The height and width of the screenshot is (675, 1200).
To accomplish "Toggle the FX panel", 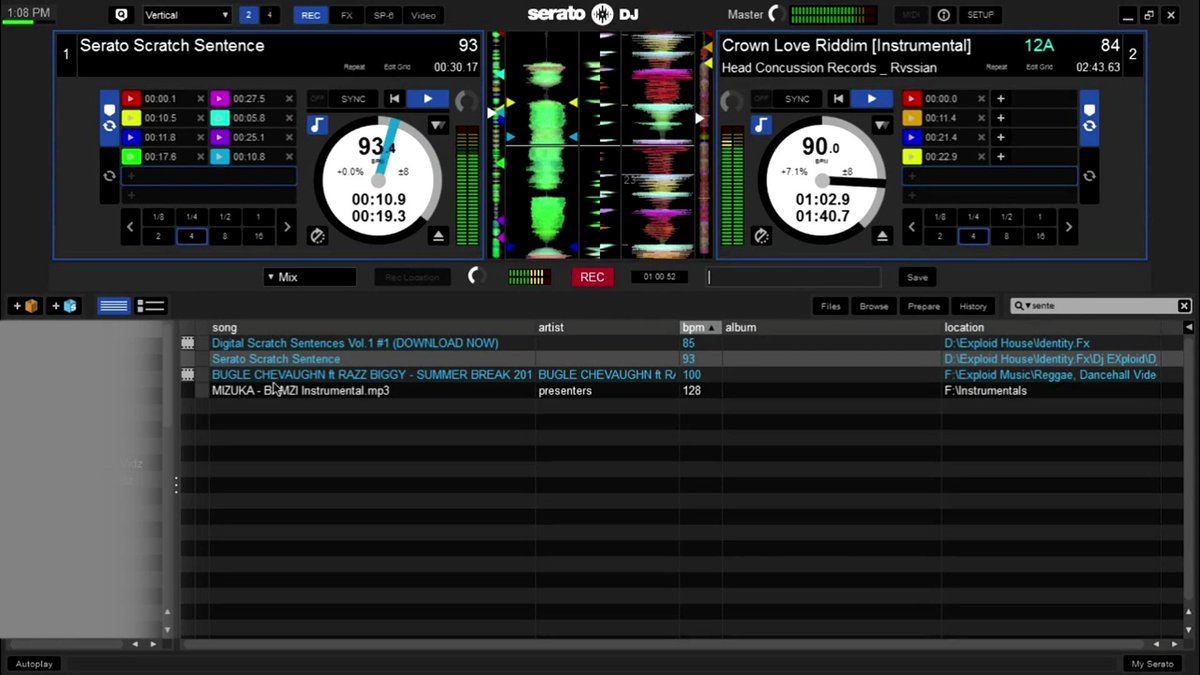I will tap(346, 15).
